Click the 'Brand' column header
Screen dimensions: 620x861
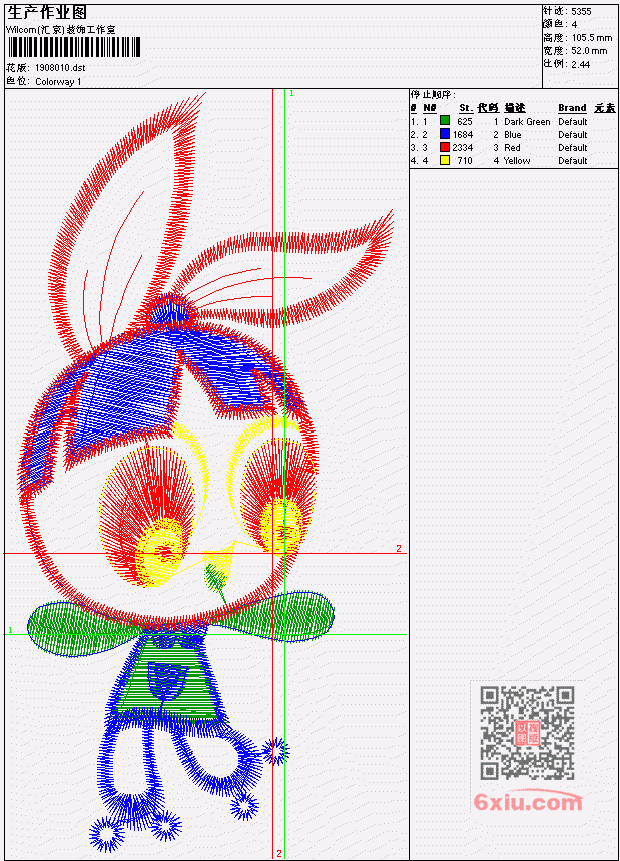[x=572, y=108]
